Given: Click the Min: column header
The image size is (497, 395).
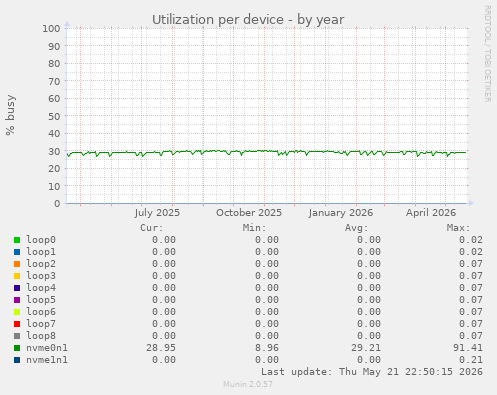Looking at the screenshot, I should click(x=255, y=228).
